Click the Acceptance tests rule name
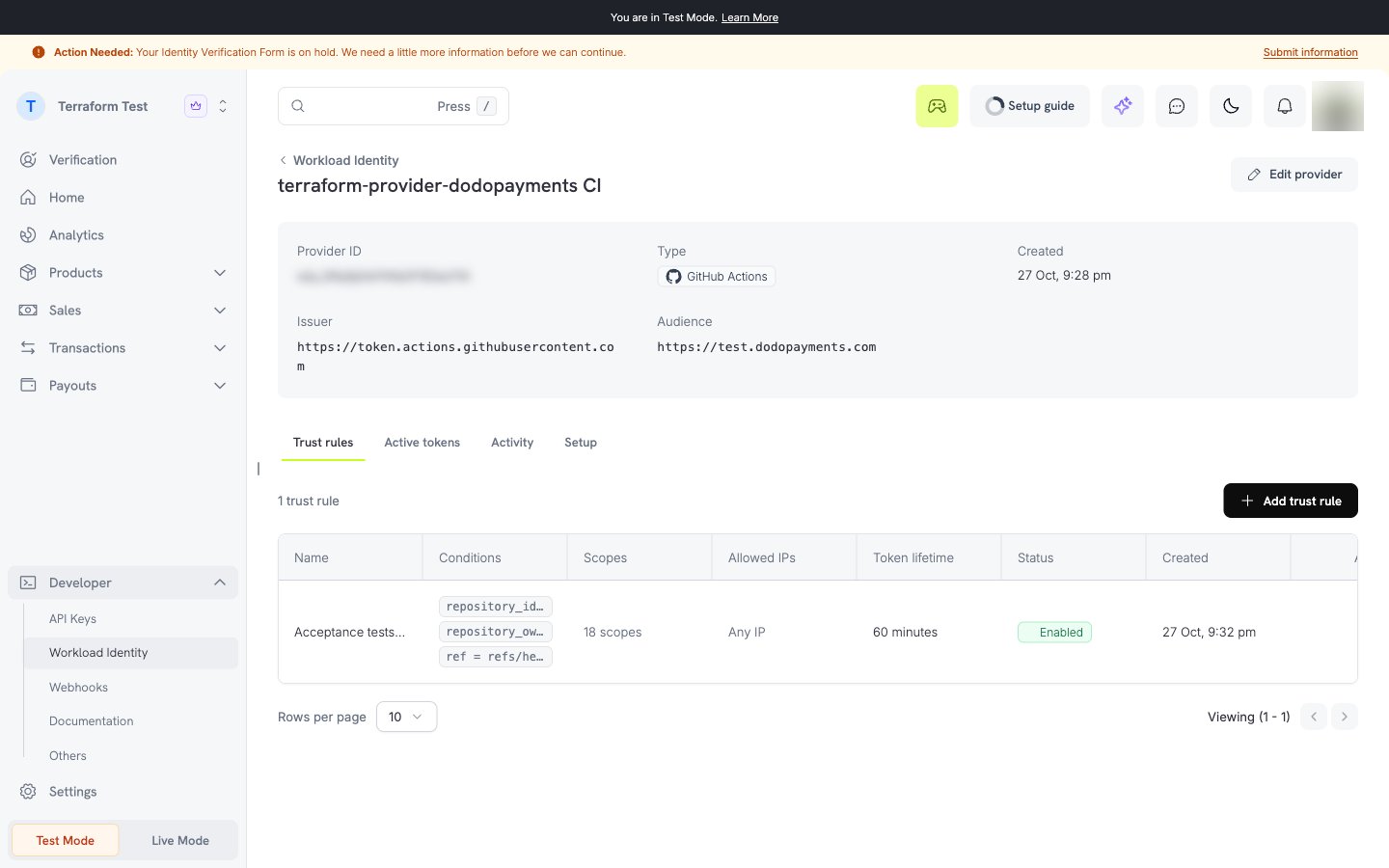Viewport: 1389px width, 868px height. [x=349, y=632]
